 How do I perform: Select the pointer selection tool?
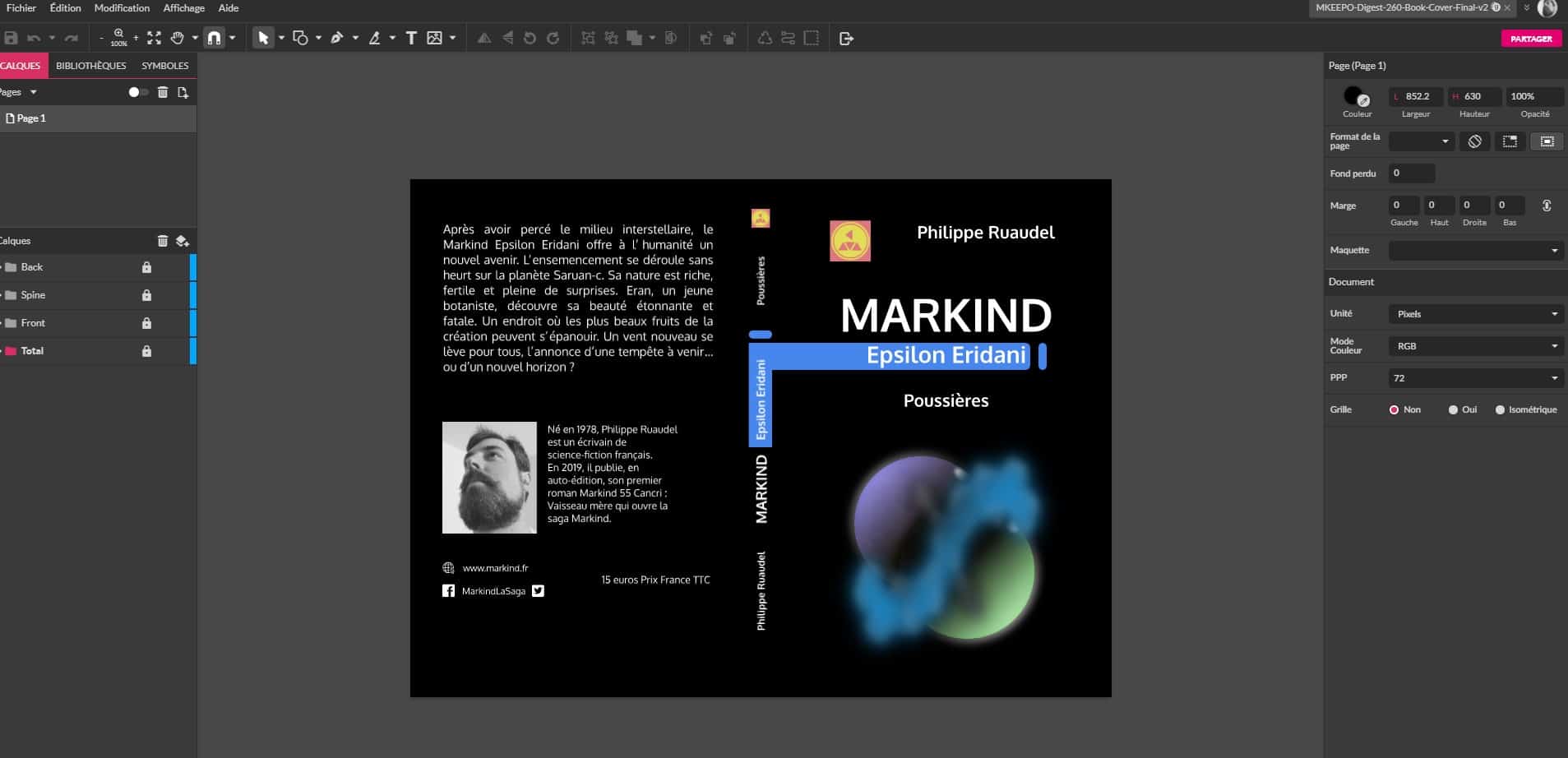coord(263,38)
